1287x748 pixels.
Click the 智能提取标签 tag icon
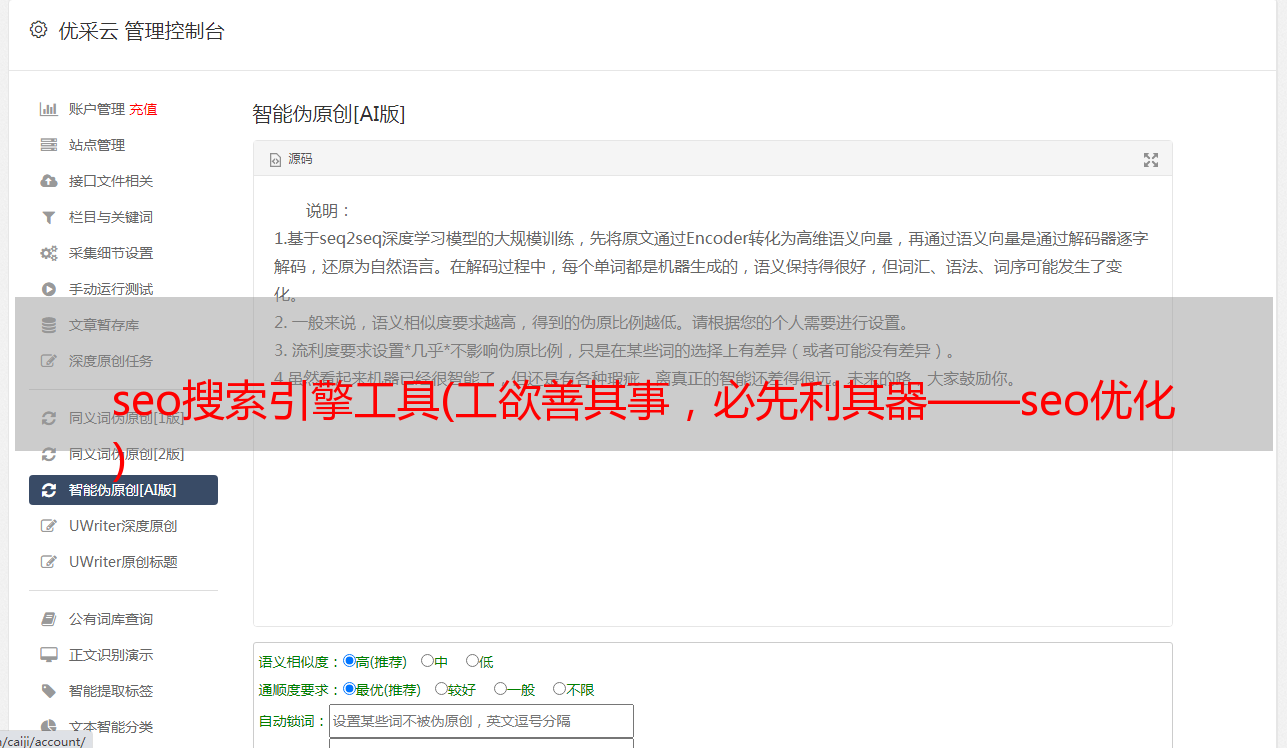[x=48, y=691]
